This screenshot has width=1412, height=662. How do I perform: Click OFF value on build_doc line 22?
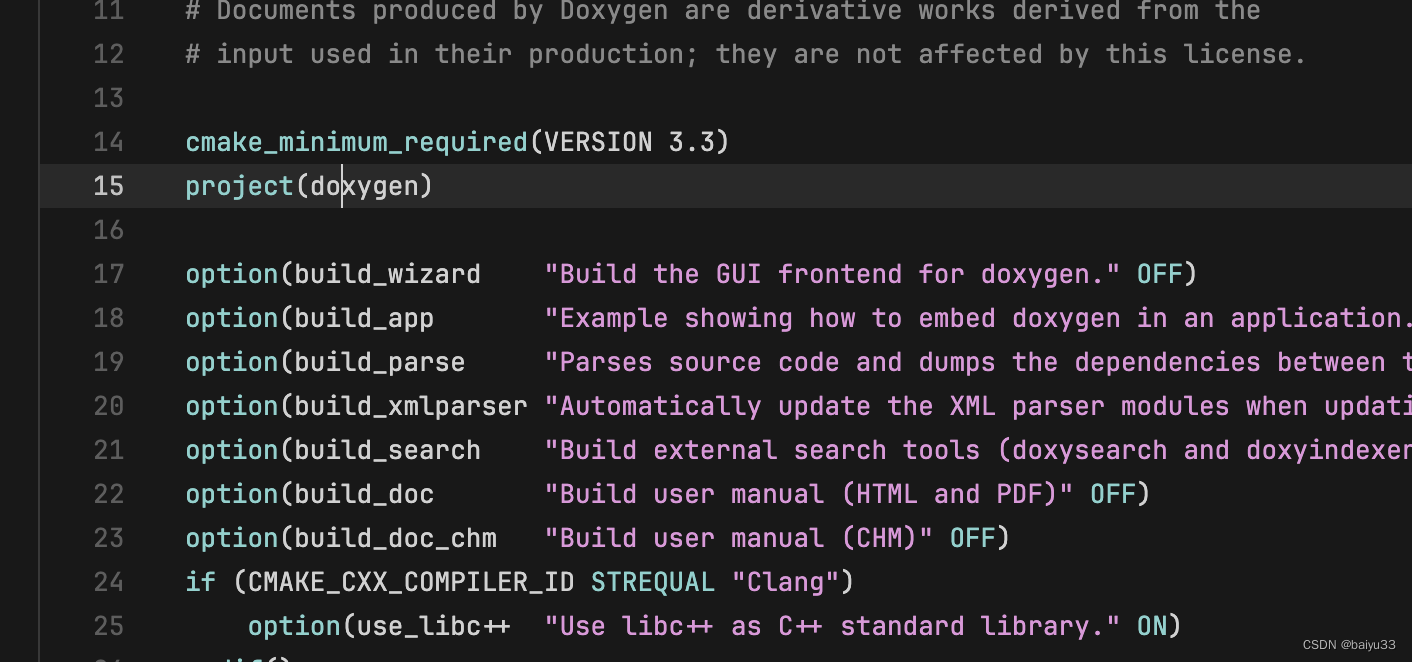(x=1113, y=494)
